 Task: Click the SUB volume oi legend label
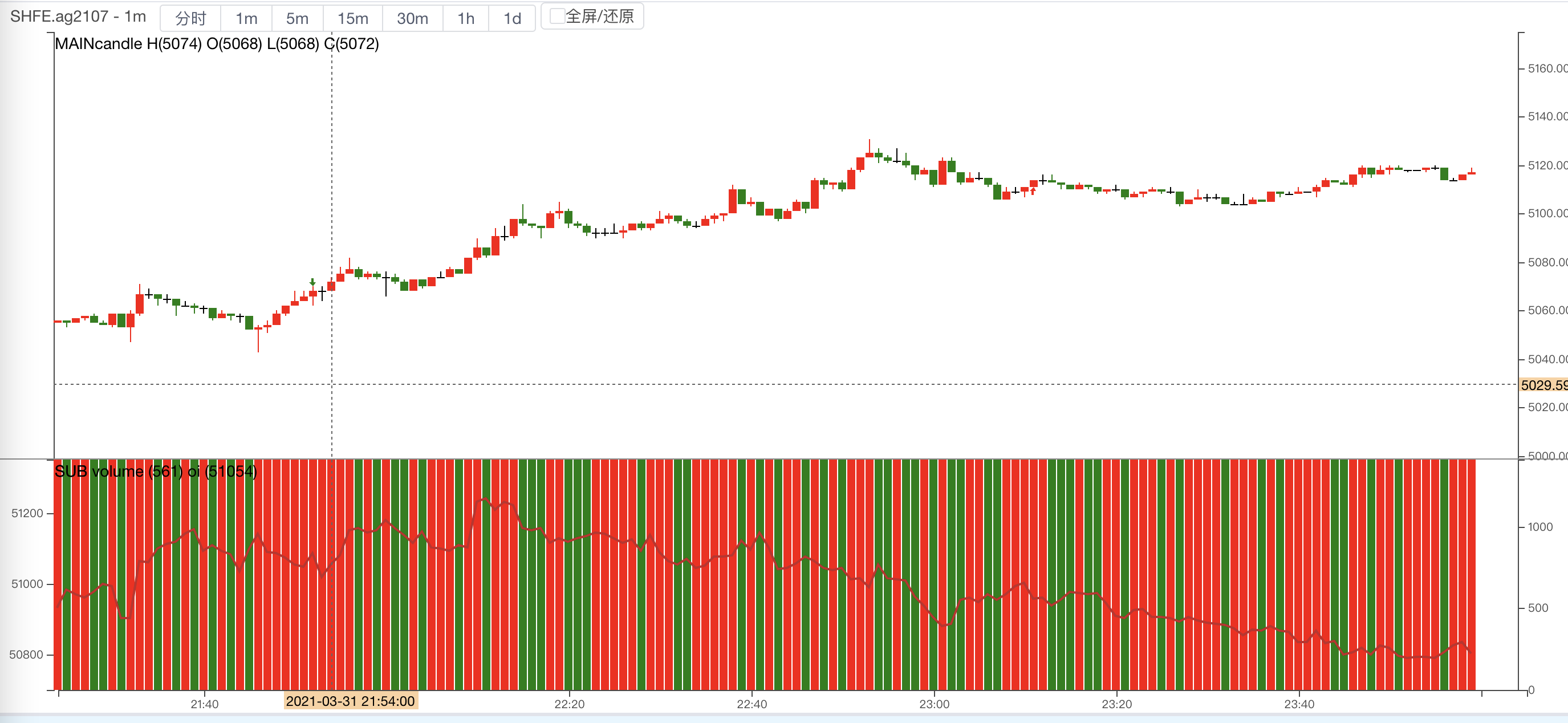(x=155, y=471)
